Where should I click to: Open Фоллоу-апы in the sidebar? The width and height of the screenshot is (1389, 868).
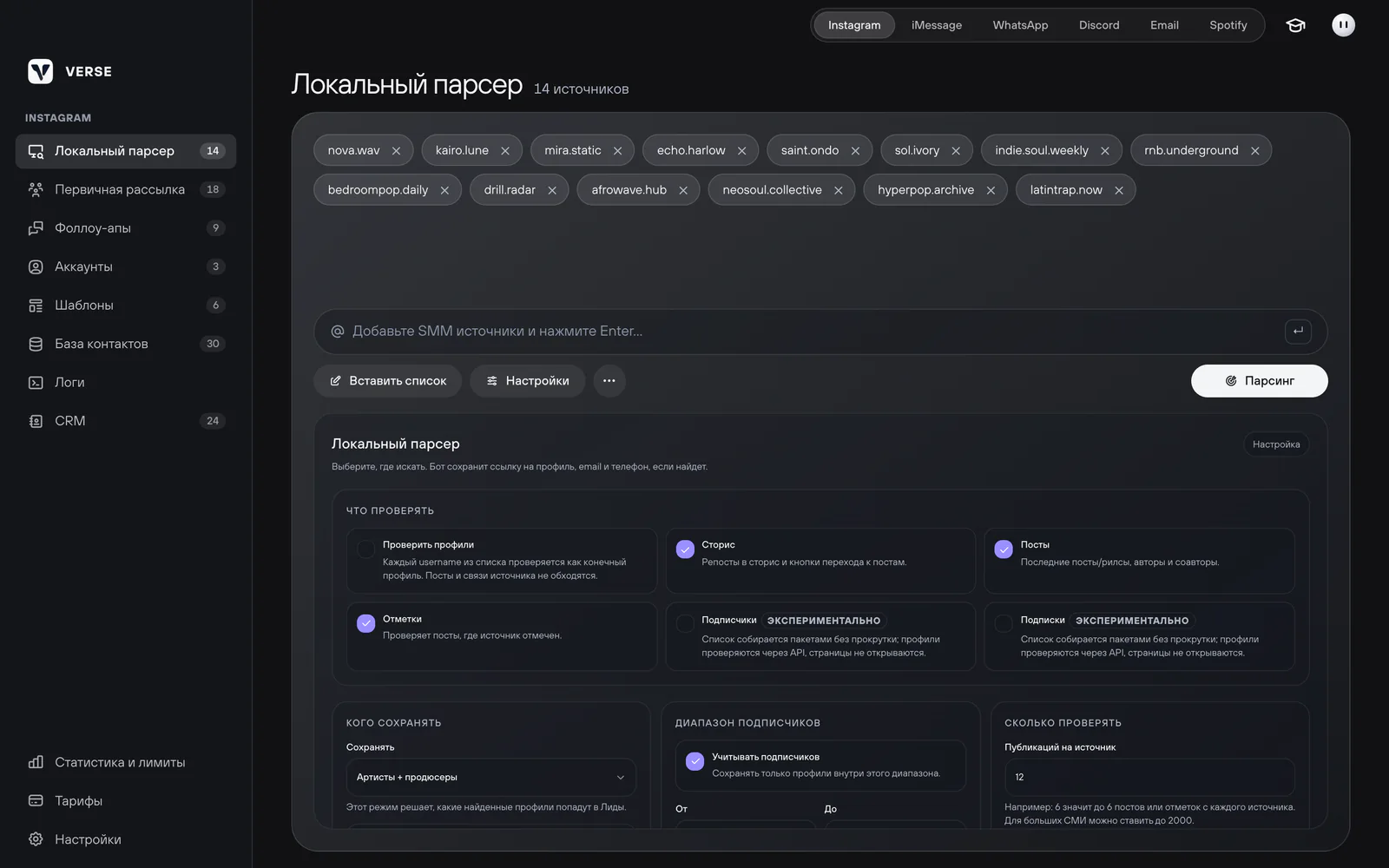pos(126,228)
